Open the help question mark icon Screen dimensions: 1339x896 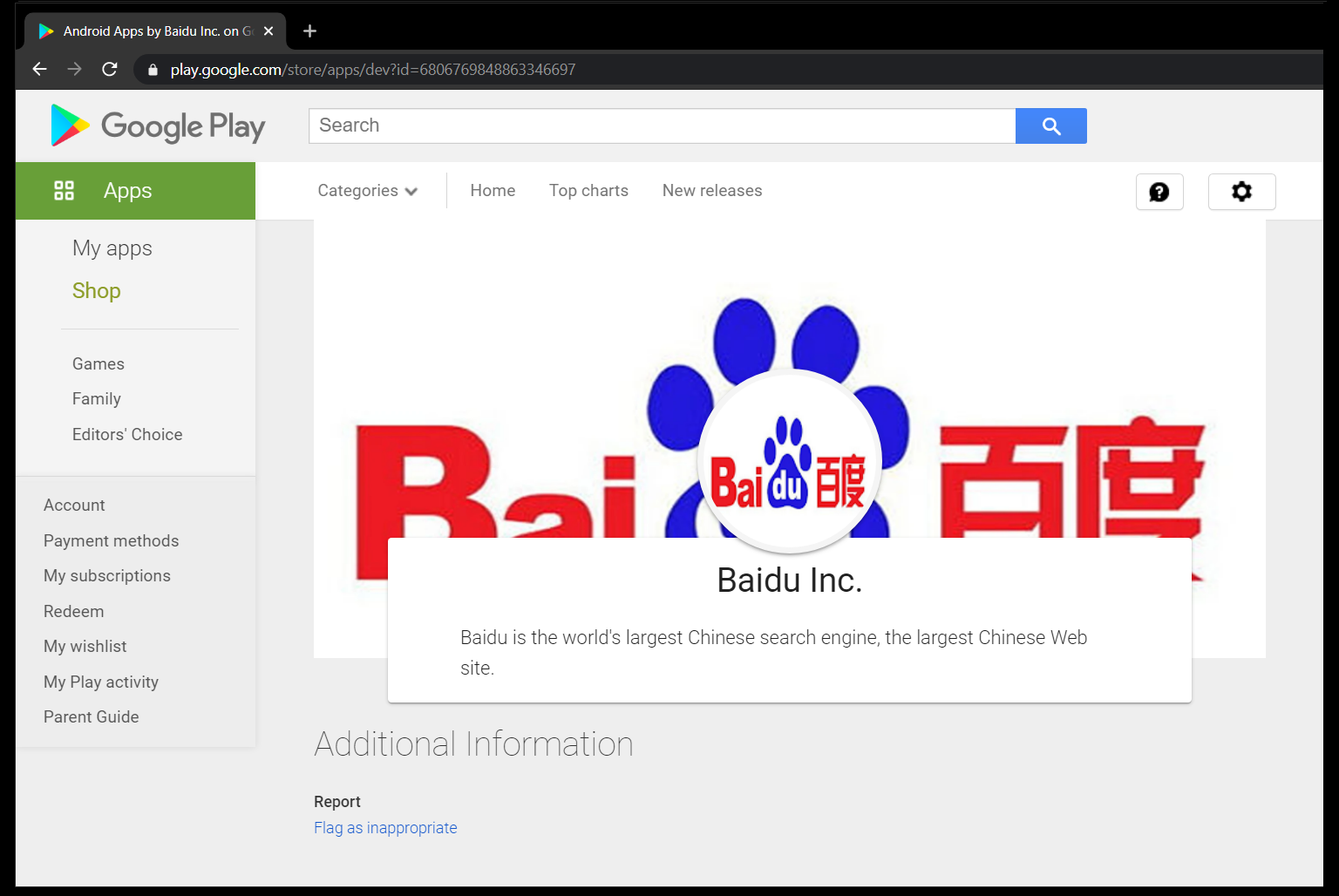coord(1159,192)
